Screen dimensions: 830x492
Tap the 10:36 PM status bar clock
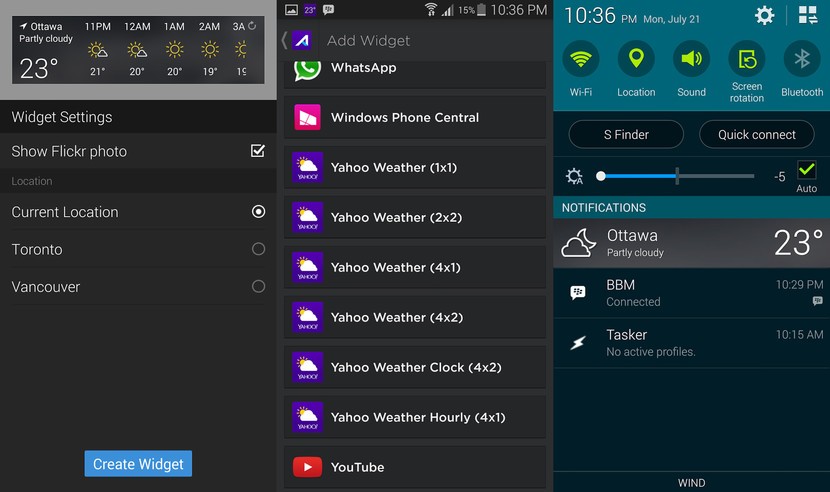[x=519, y=10]
